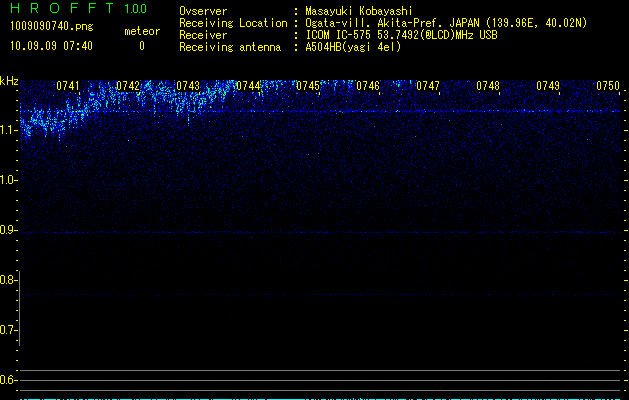The image size is (629, 400).
Task: Click the 0750 time marker
Action: [608, 86]
